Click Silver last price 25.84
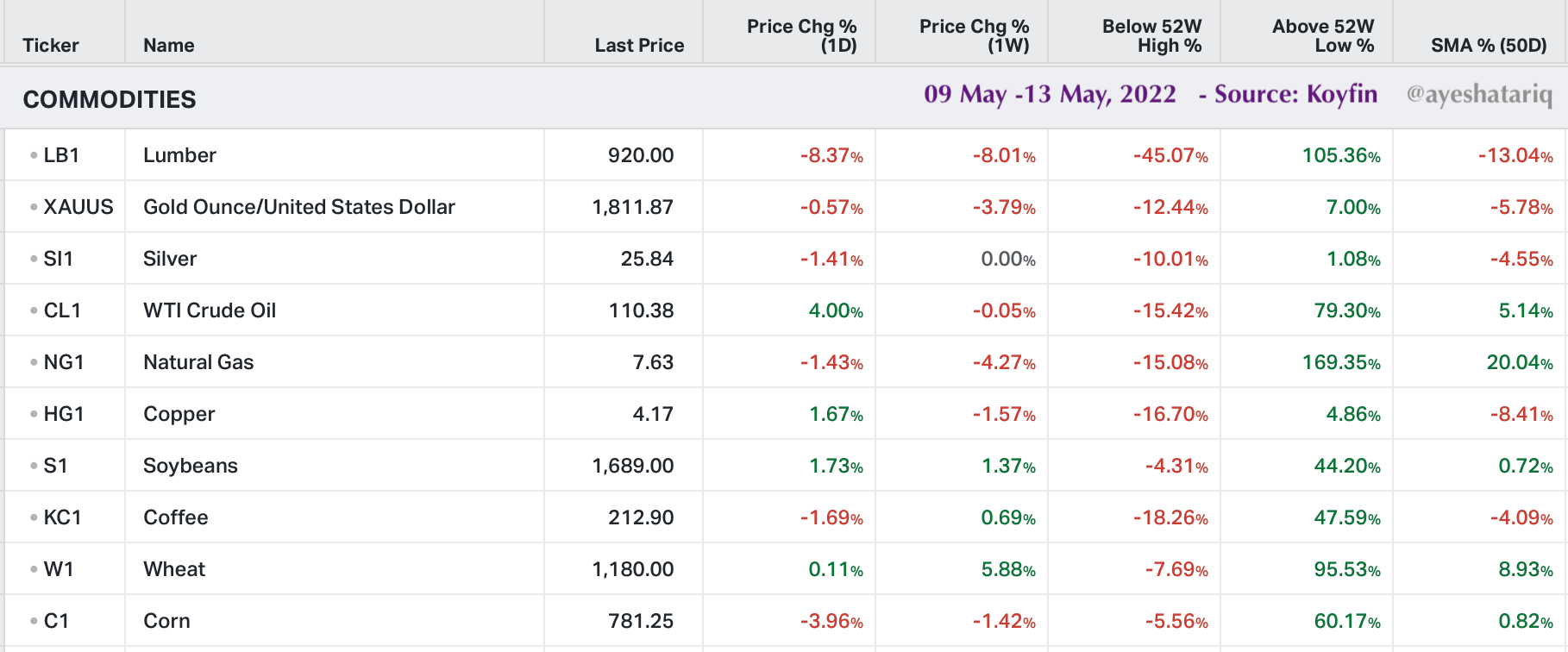 pos(648,259)
